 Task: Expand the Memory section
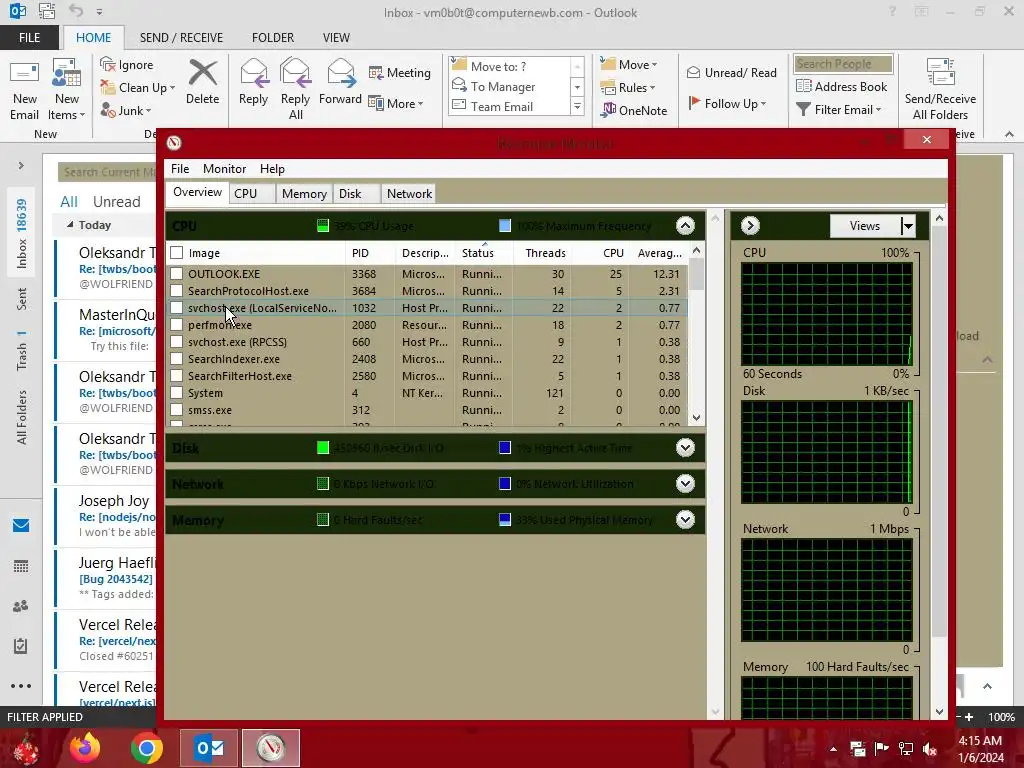(685, 520)
